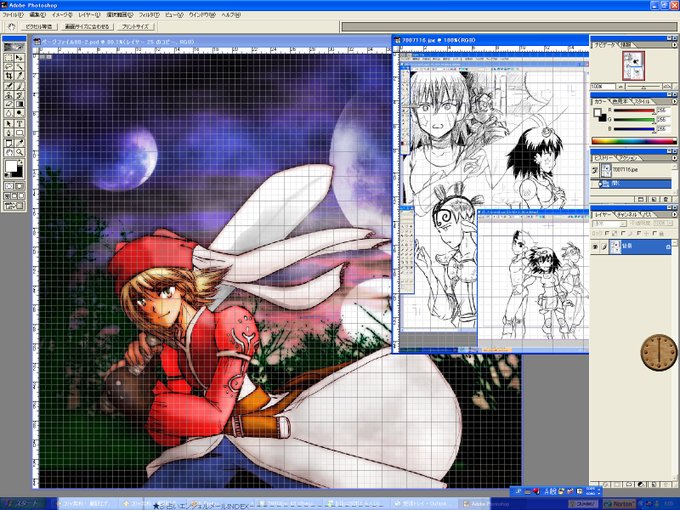Hide the background layer via eye icon
Screen dimensions: 680x510
595,247
